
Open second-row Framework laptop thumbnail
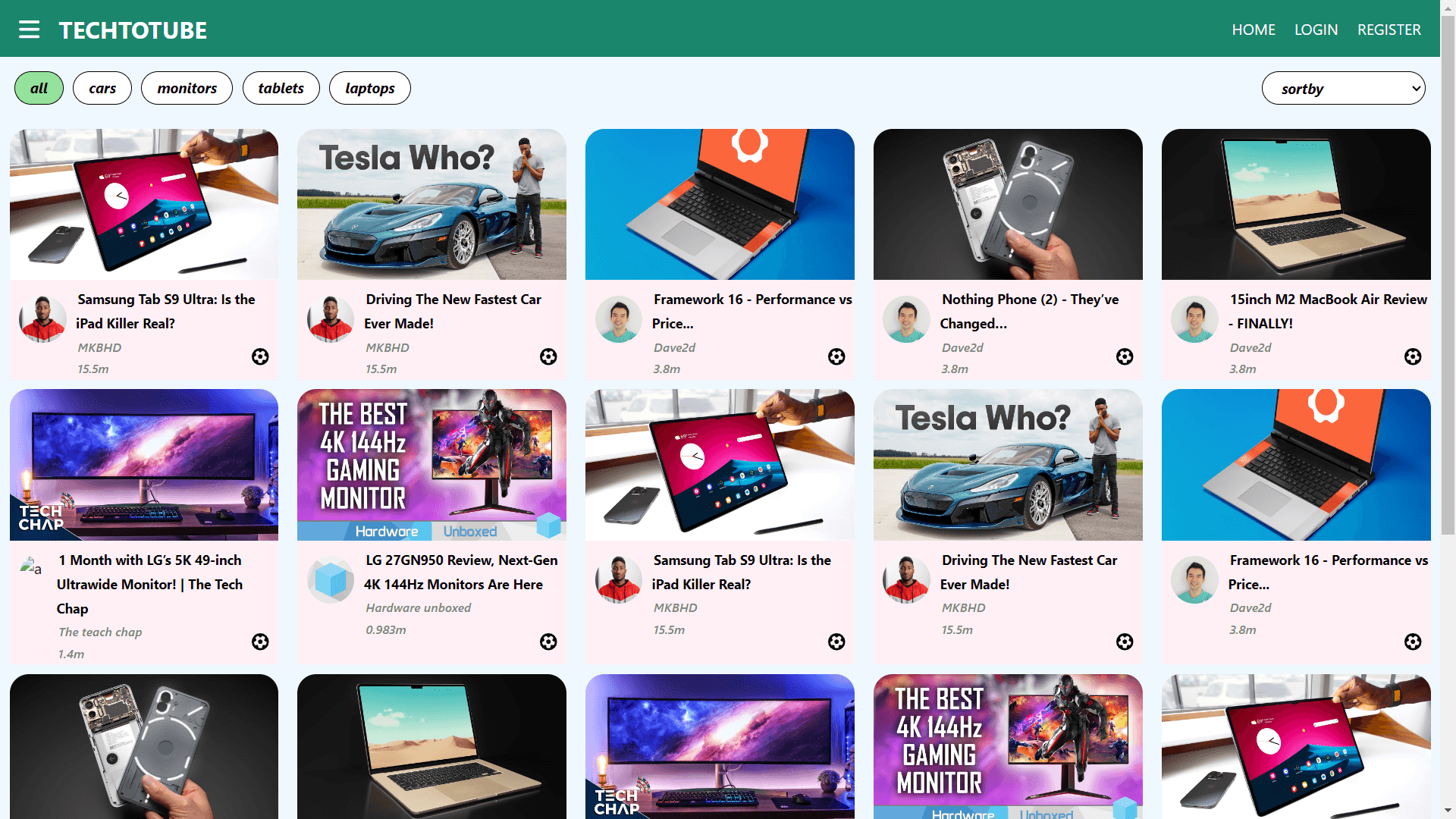point(1296,465)
